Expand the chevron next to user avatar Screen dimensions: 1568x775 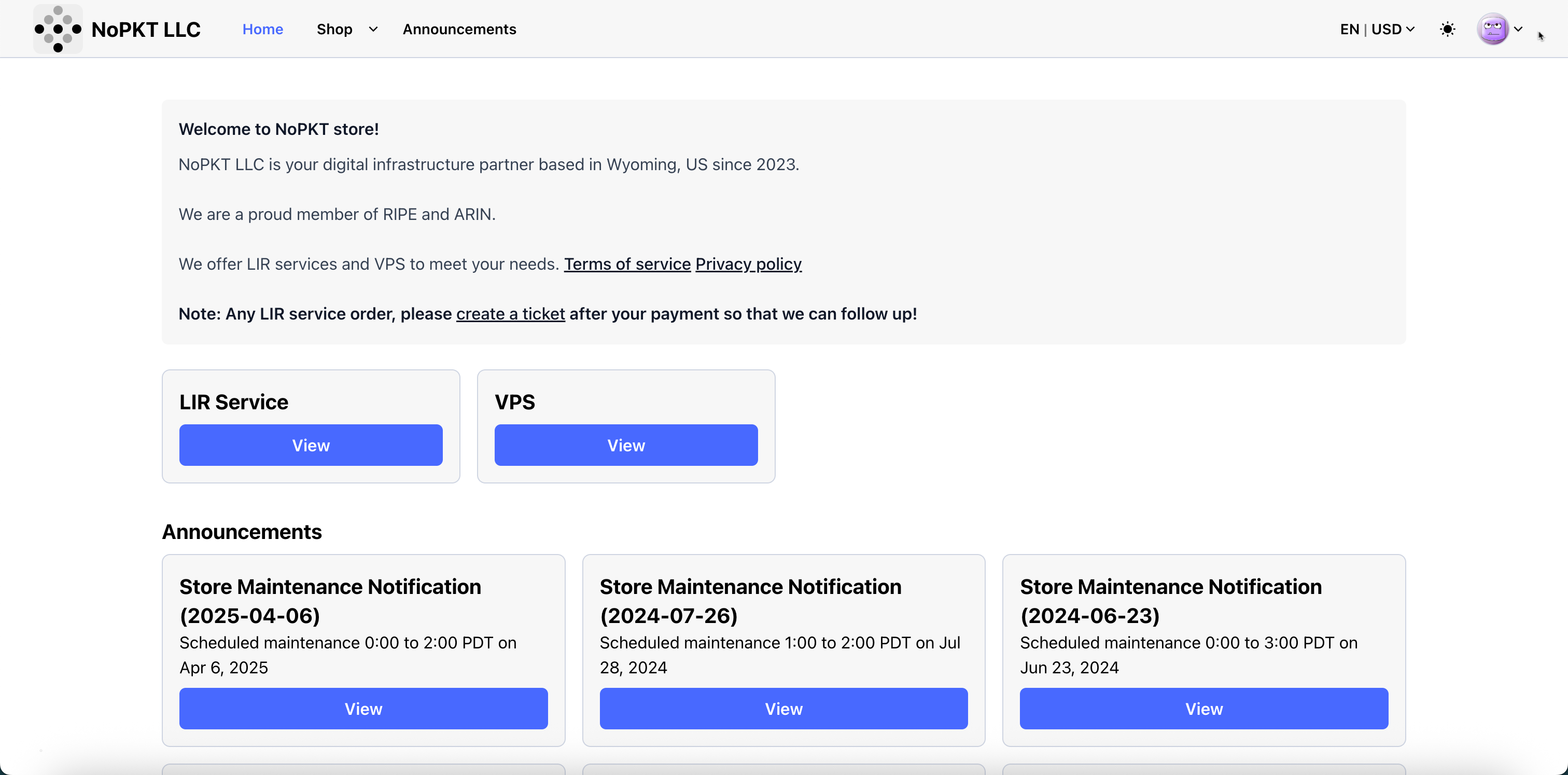pos(1518,29)
